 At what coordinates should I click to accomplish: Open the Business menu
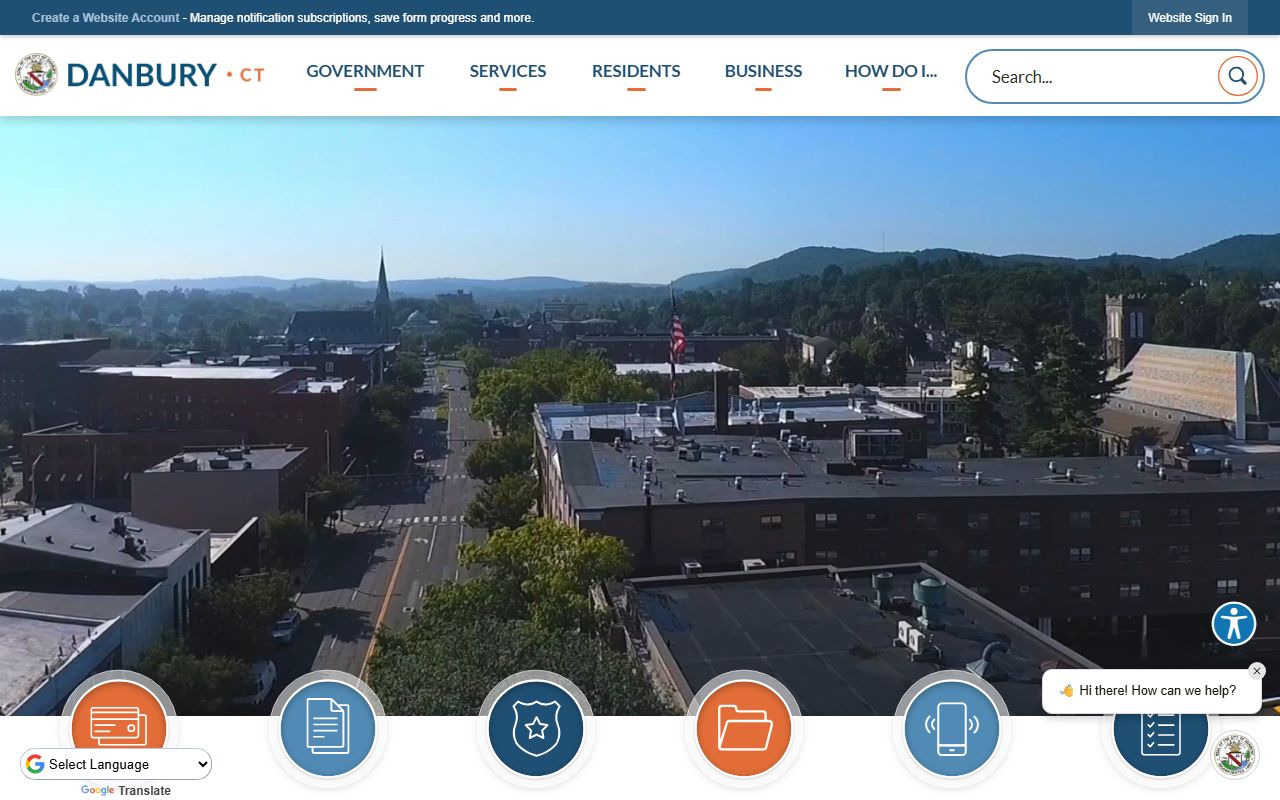click(x=763, y=71)
